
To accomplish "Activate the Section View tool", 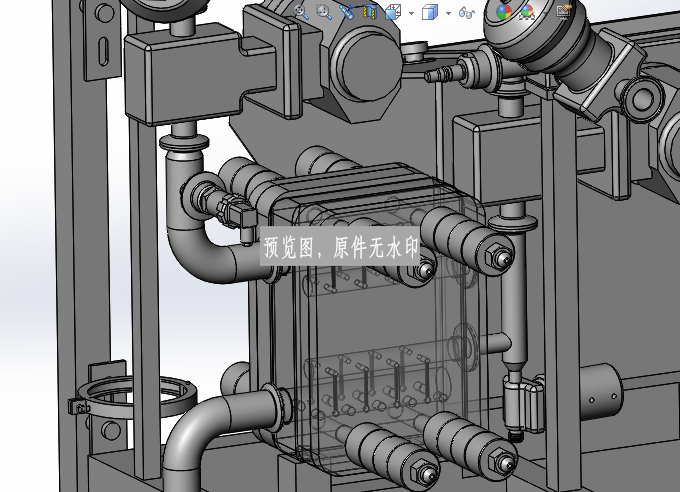I will (x=369, y=12).
